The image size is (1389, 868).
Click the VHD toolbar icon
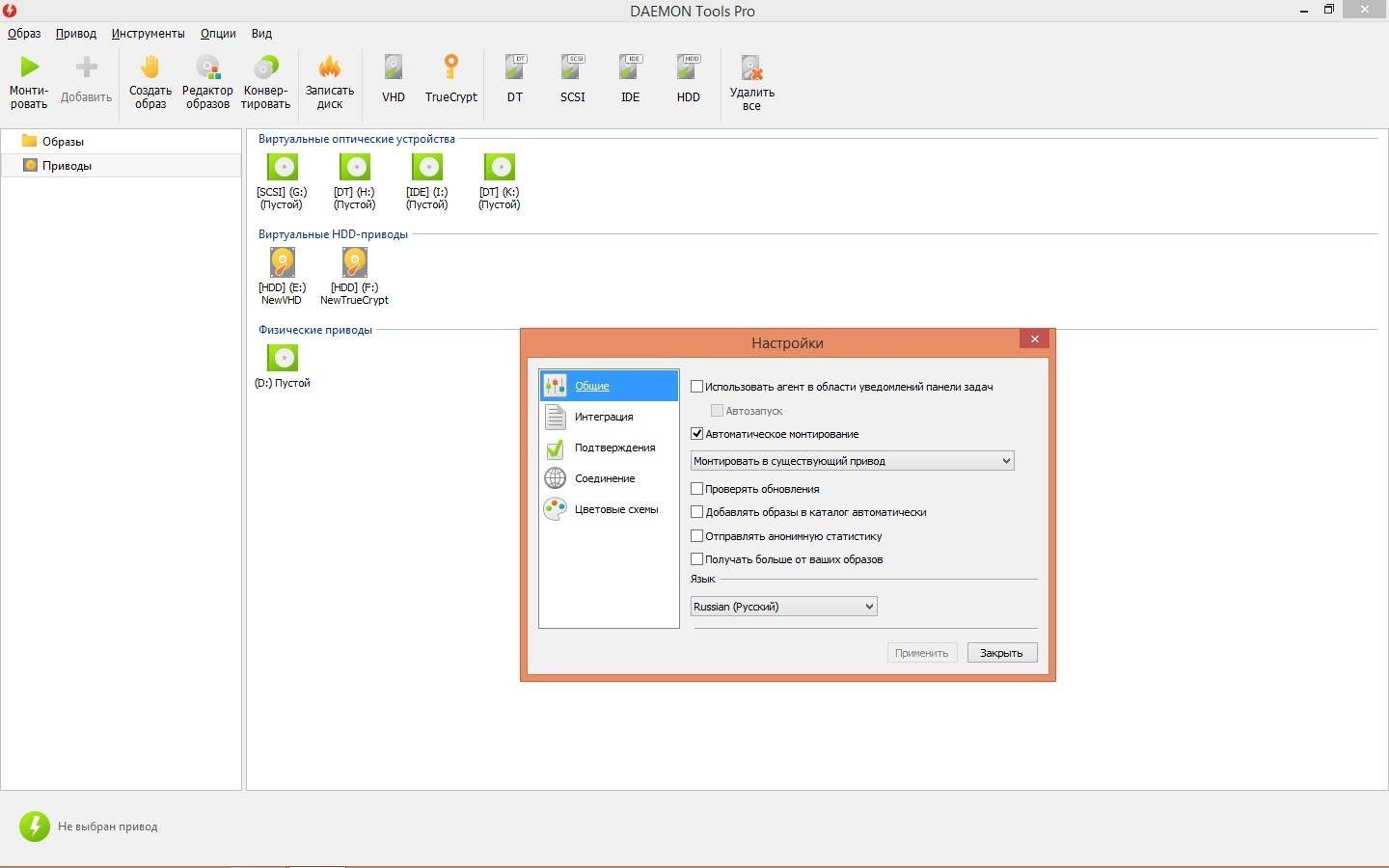(x=394, y=68)
